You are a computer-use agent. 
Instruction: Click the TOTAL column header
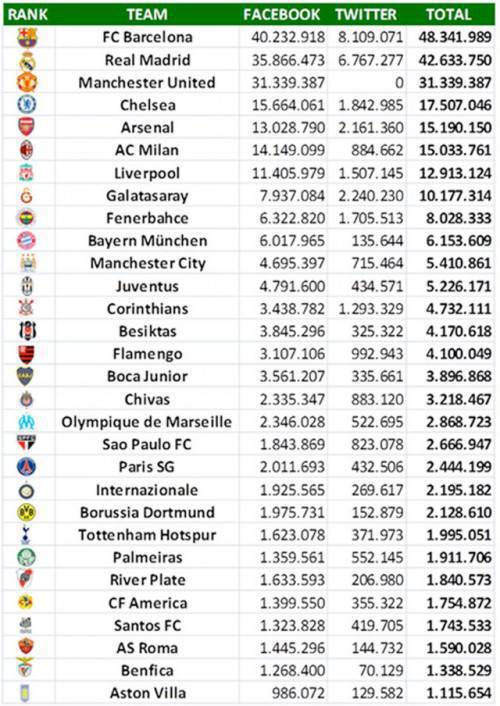[x=449, y=14]
